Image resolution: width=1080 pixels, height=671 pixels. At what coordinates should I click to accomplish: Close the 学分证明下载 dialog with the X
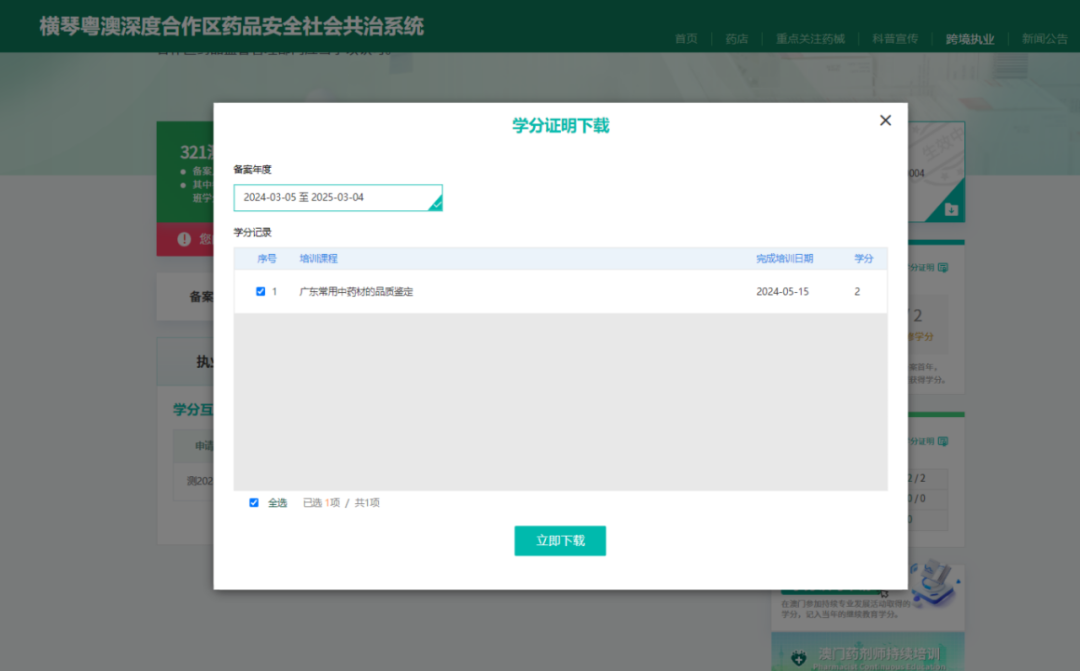pyautogui.click(x=885, y=120)
